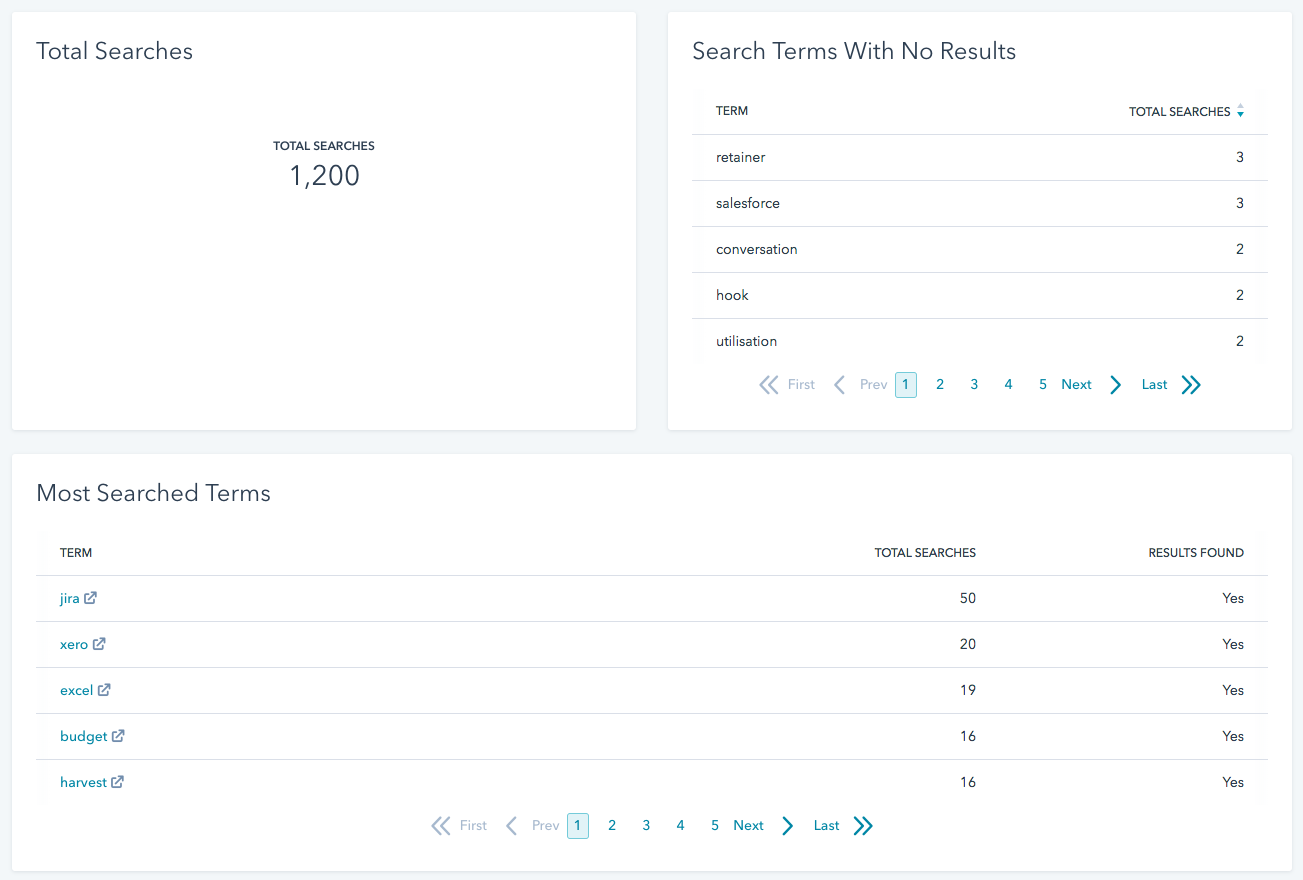
Task: Click the 50 searches value for jira
Action: point(967,599)
